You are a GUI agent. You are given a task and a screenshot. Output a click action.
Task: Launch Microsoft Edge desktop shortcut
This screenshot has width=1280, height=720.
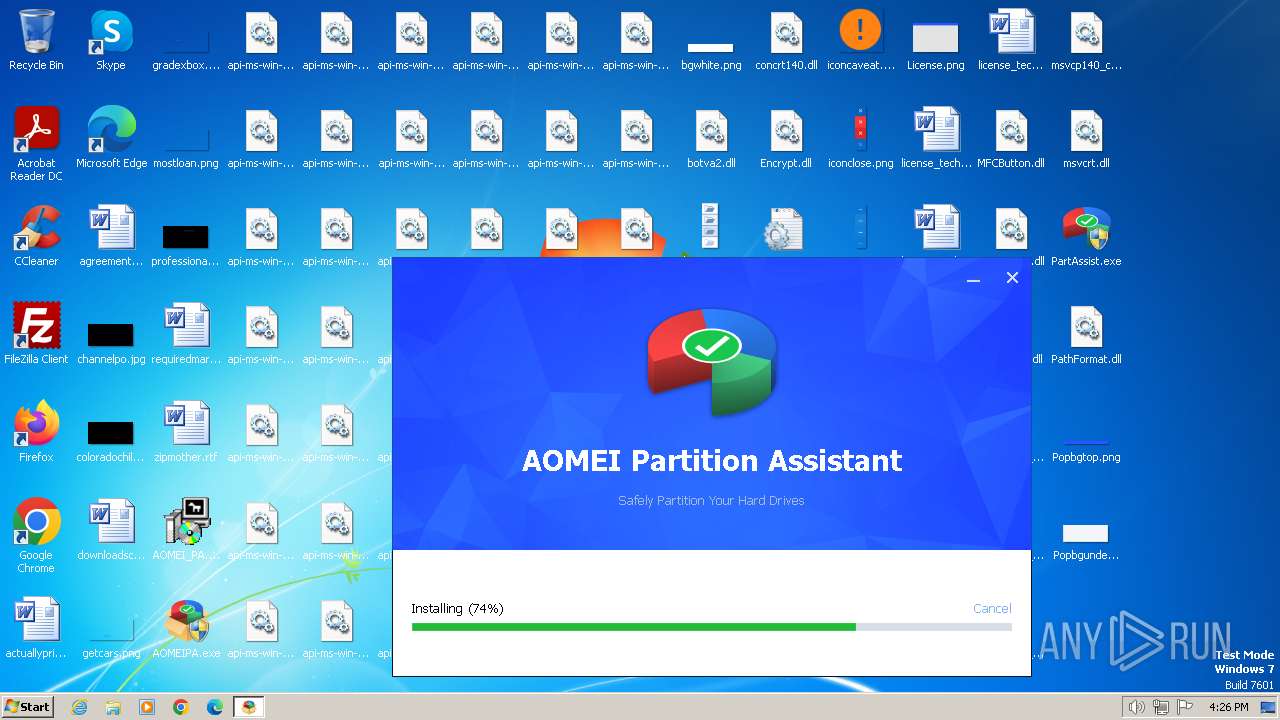pos(111,139)
